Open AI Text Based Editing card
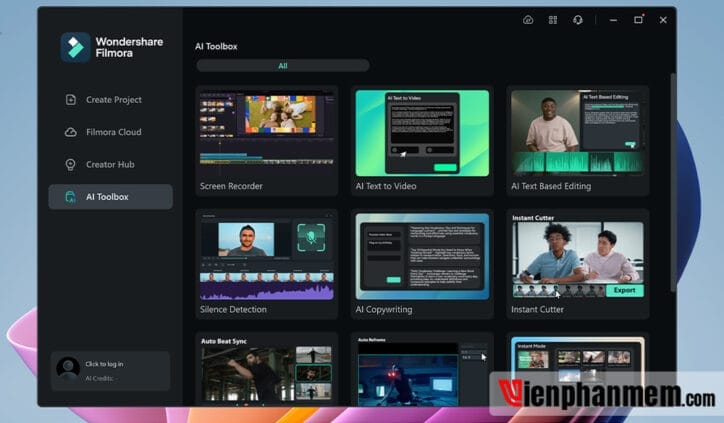 click(x=578, y=141)
